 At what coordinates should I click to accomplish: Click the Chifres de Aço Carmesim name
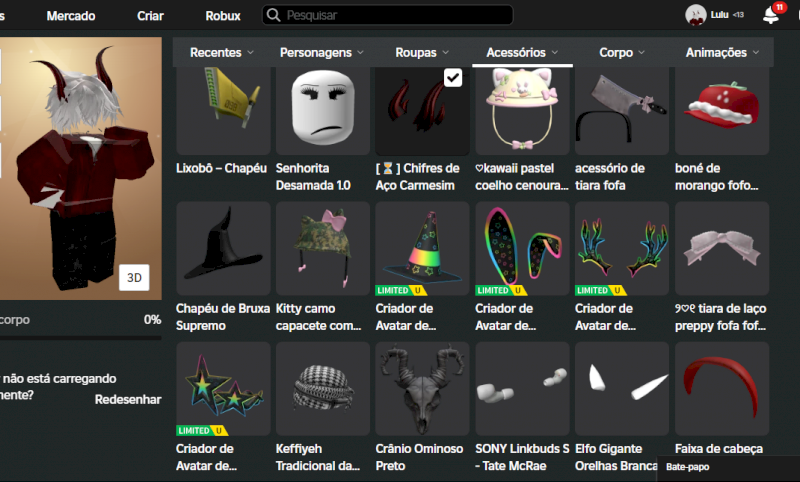click(417, 176)
